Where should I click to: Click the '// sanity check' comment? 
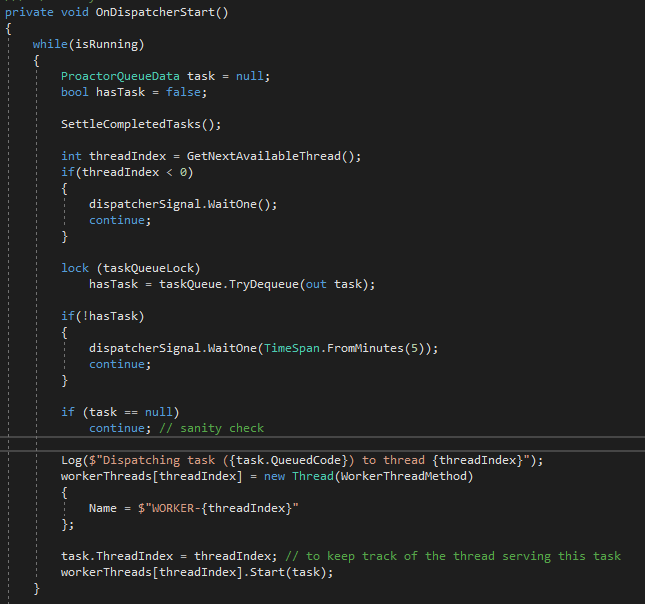point(211,428)
